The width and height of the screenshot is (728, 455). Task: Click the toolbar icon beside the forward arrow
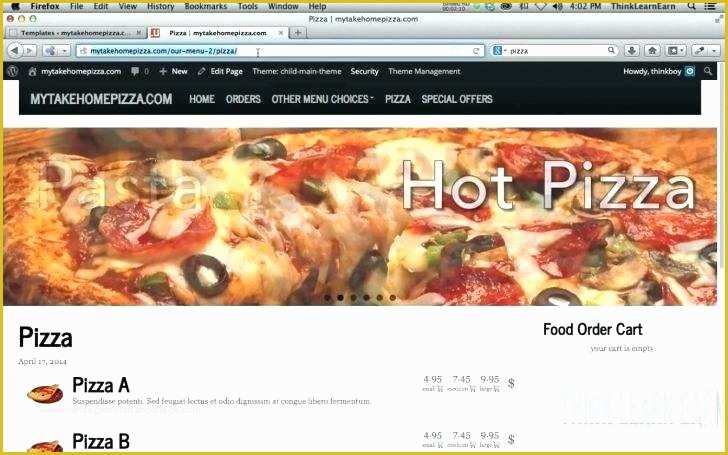click(51, 51)
